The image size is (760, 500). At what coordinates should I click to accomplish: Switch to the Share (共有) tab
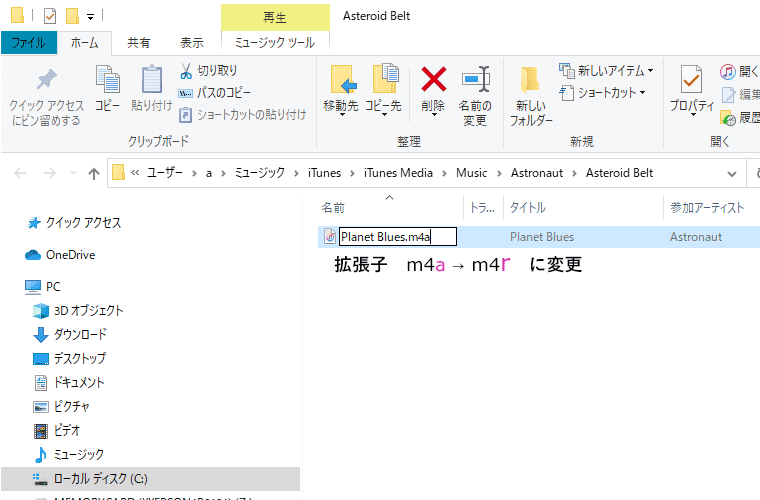(139, 43)
